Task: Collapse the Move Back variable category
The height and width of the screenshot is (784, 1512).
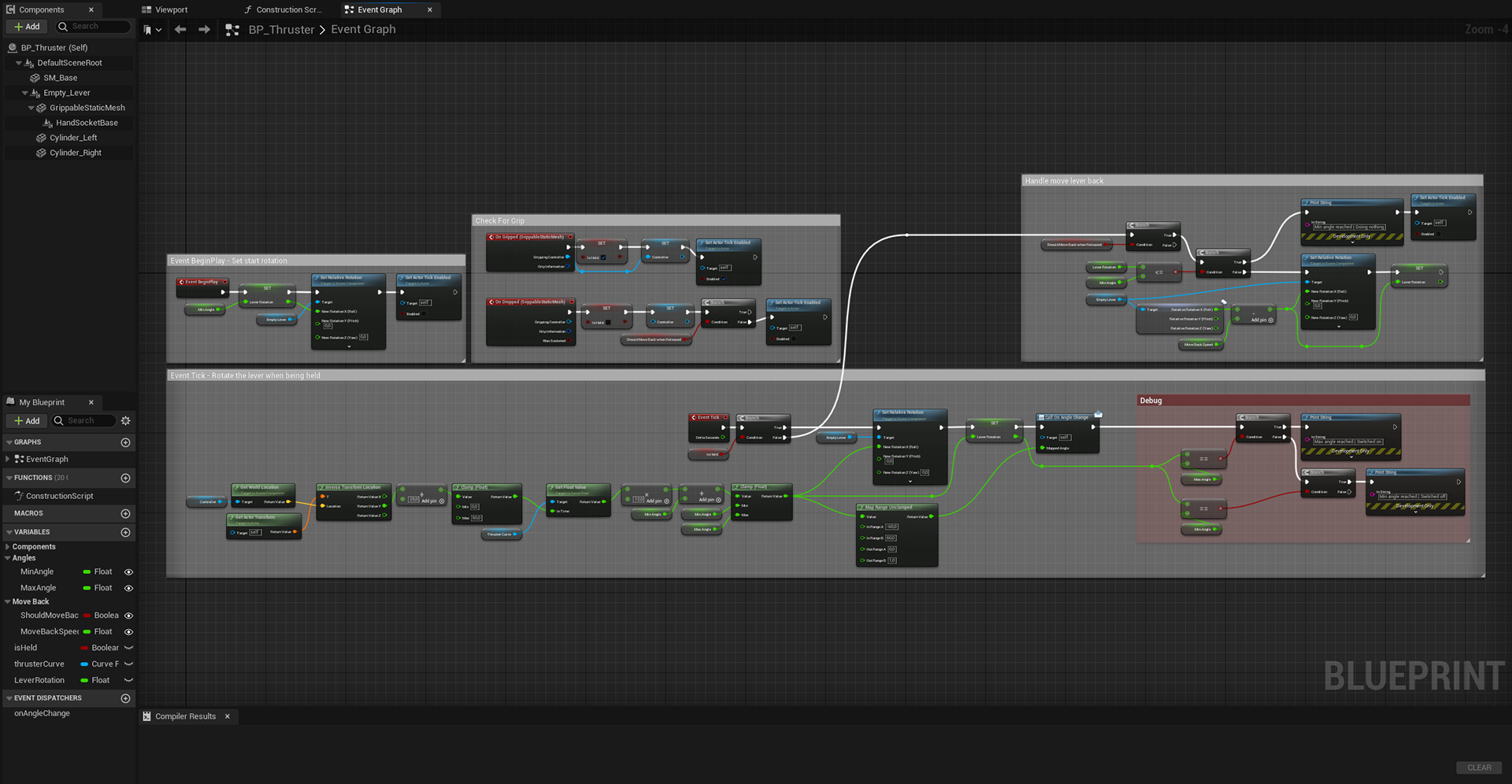Action: (x=8, y=601)
